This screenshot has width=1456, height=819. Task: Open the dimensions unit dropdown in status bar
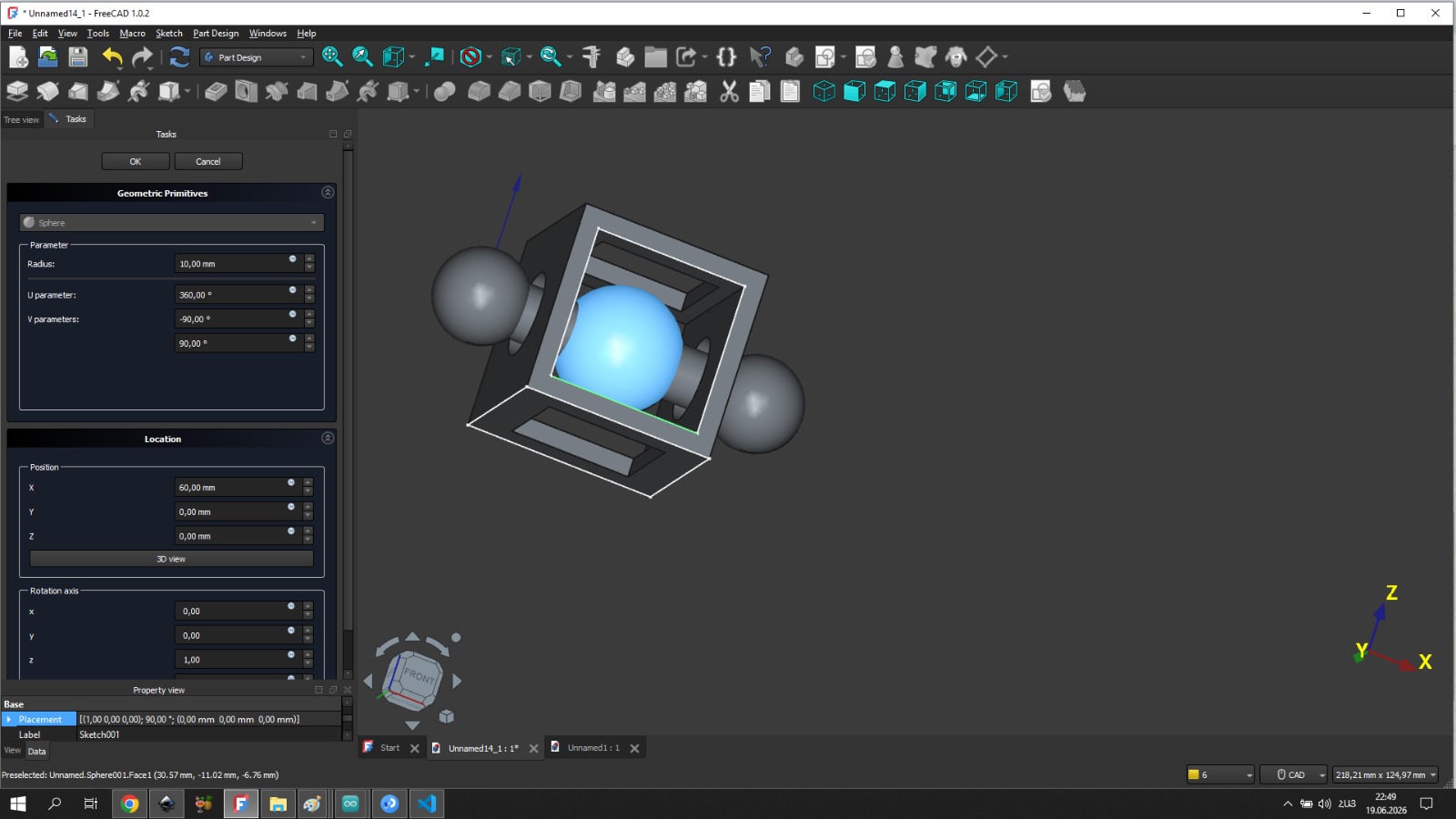1385,774
